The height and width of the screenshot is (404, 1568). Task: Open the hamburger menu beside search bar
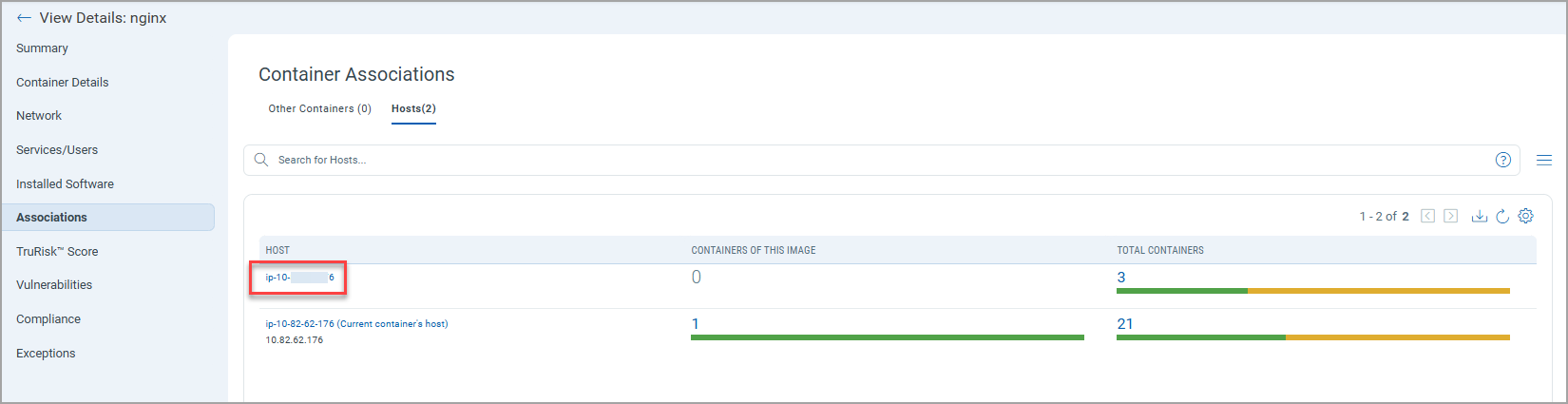tap(1544, 160)
